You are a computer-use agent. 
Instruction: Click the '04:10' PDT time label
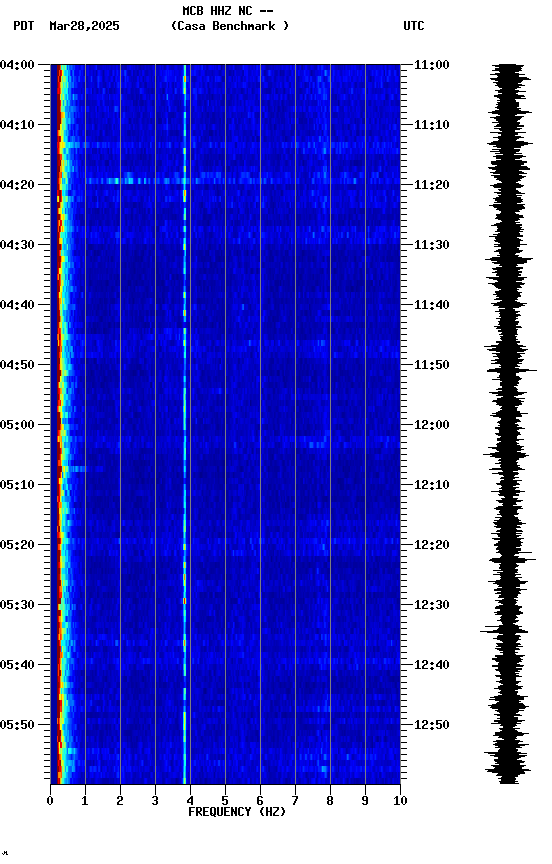17,125
